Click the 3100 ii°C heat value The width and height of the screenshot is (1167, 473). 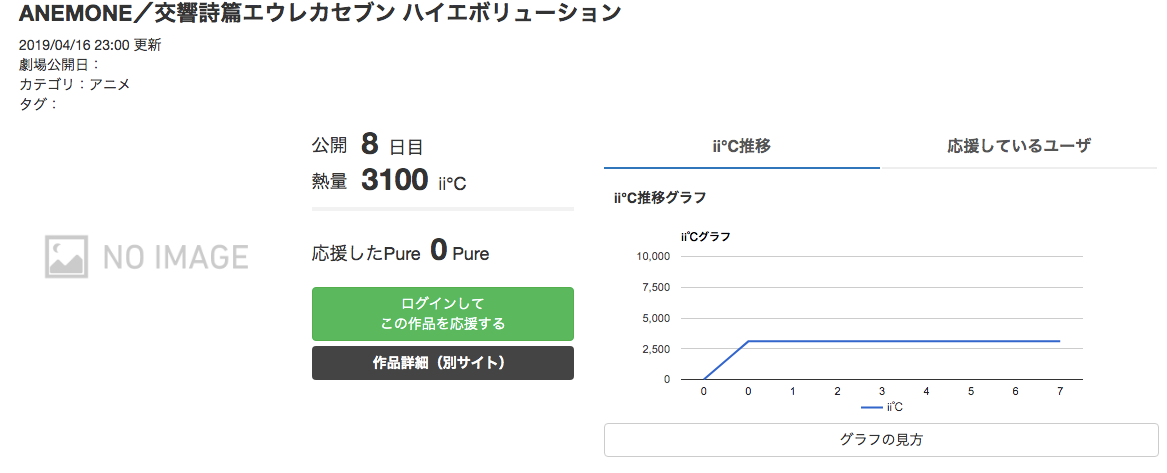(414, 180)
